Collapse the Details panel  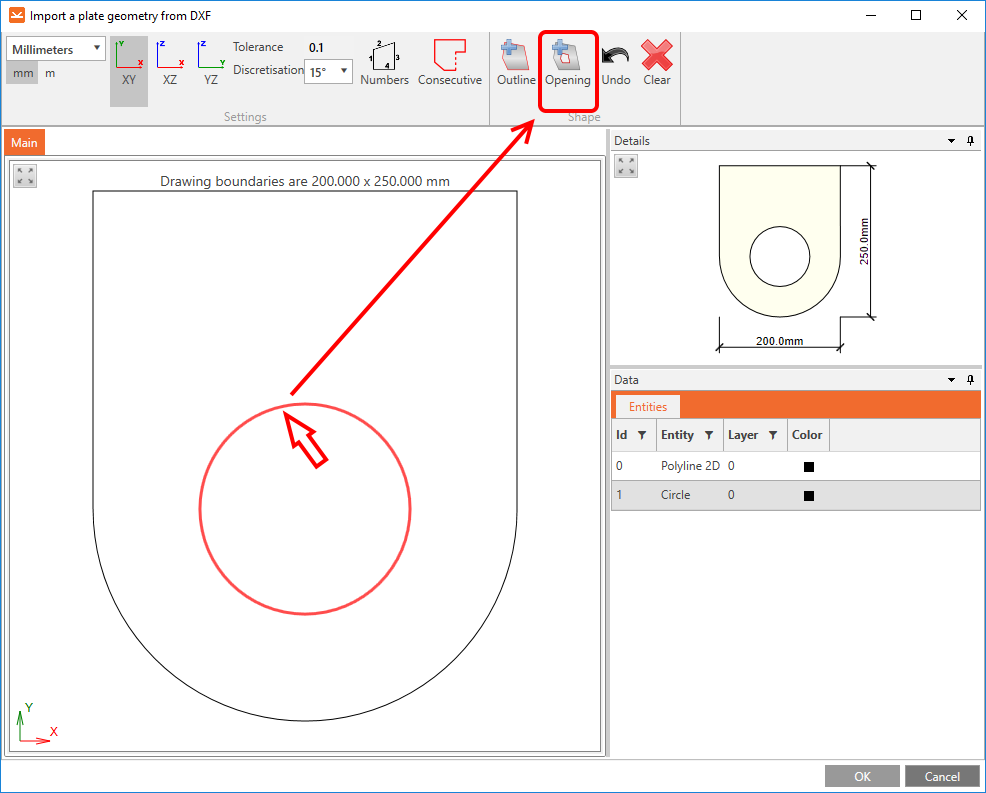pos(951,141)
